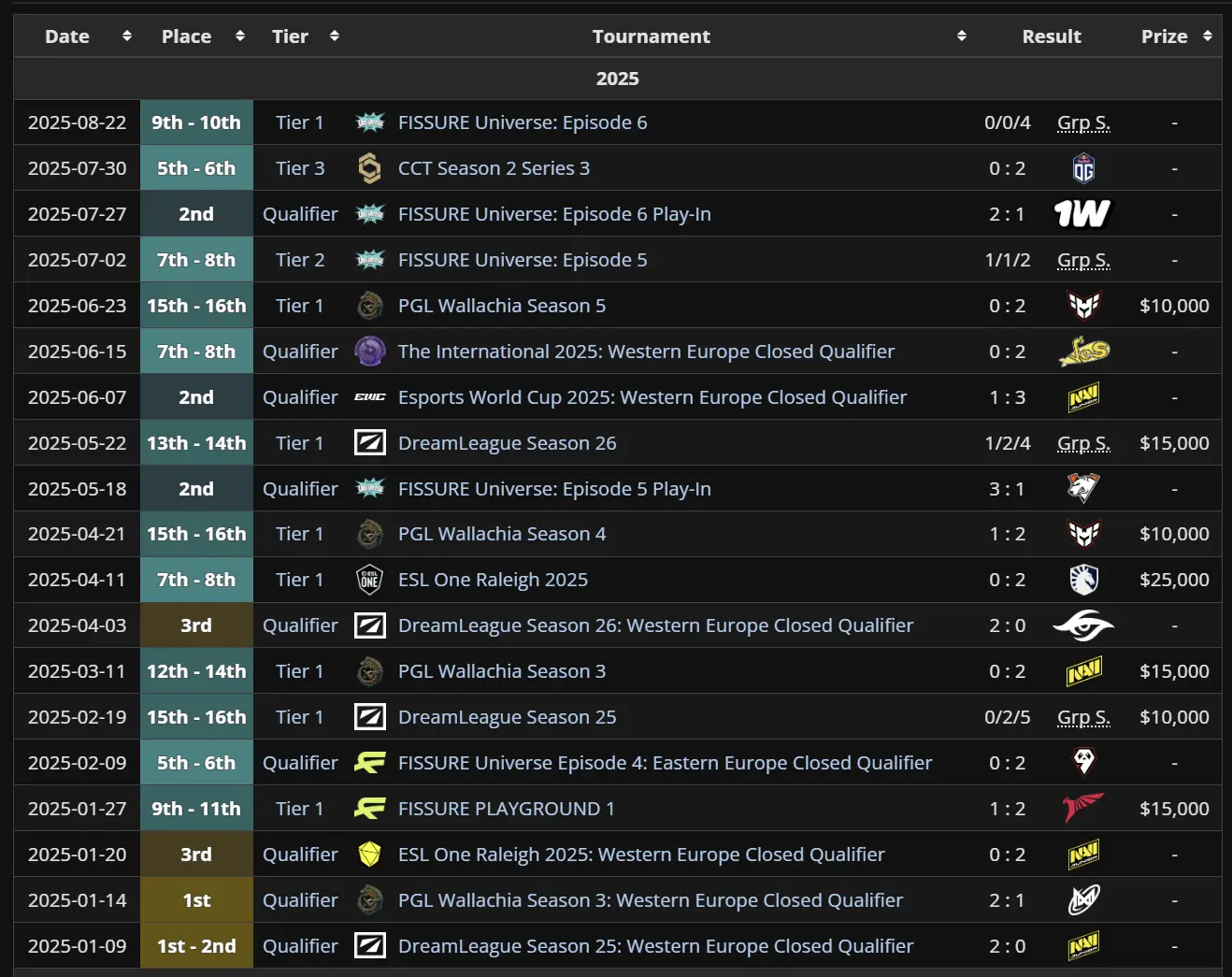Screen dimensions: 1232x977
Task: Click the CCT logo beside Season 2 Series 3
Action: coord(370,168)
